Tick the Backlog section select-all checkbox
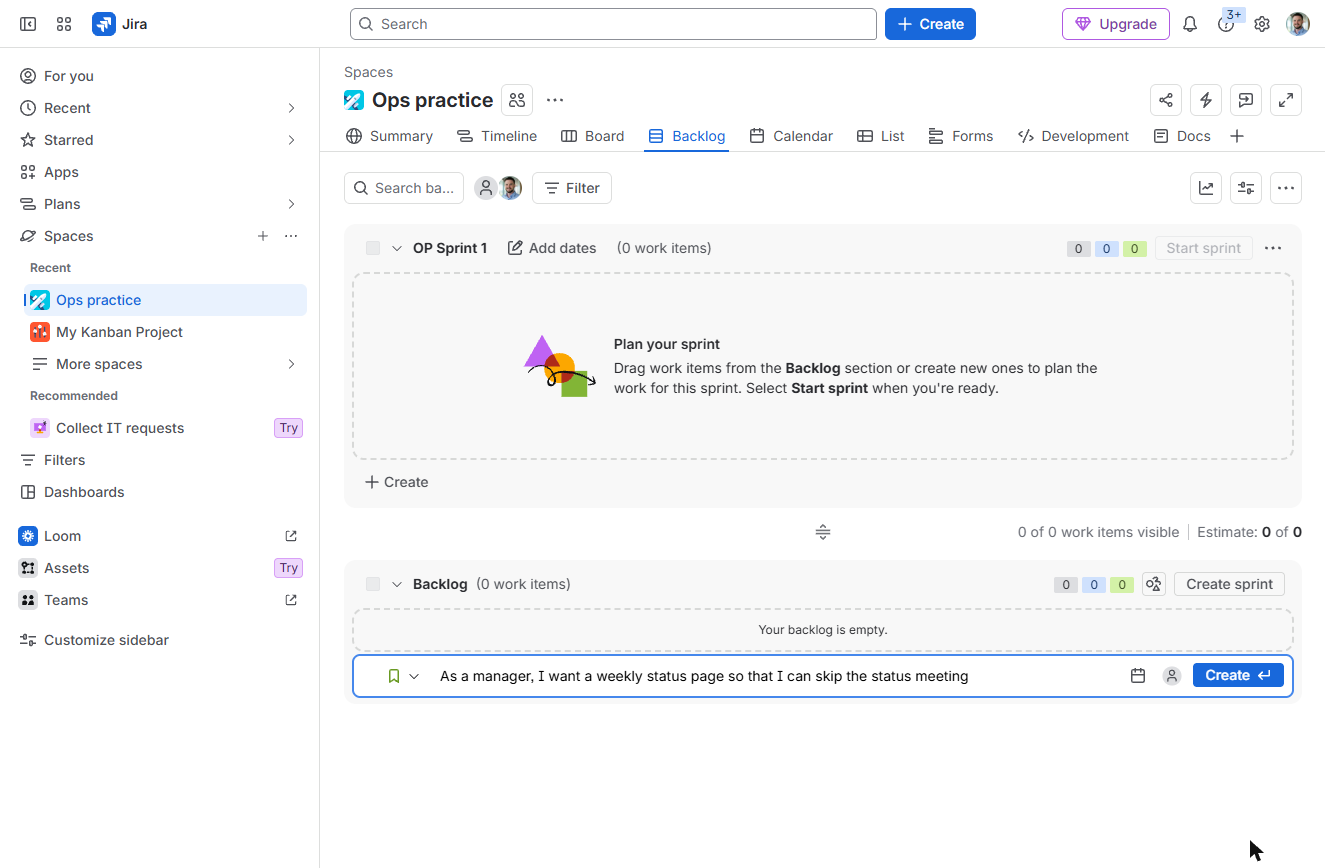Viewport: 1325px width, 868px height. [x=373, y=584]
